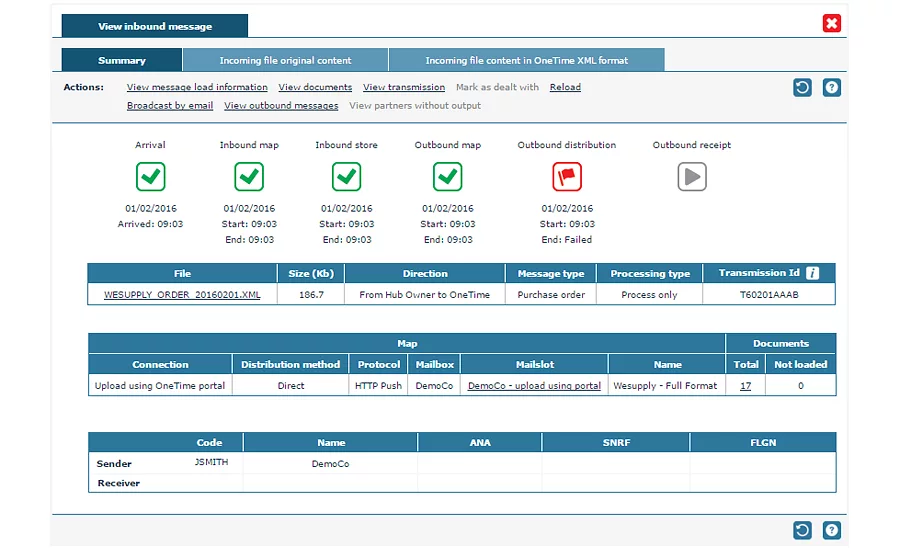
Task: Open the top help question mark icon
Action: [x=832, y=87]
